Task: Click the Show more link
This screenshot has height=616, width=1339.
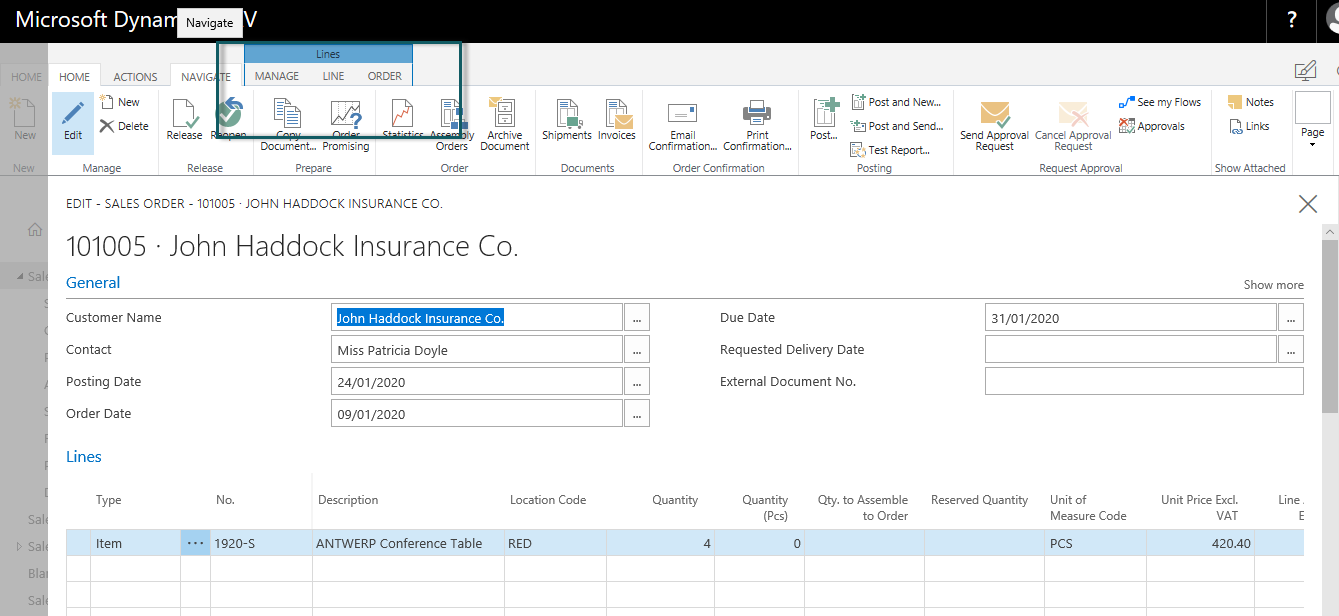Action: 1272,284
